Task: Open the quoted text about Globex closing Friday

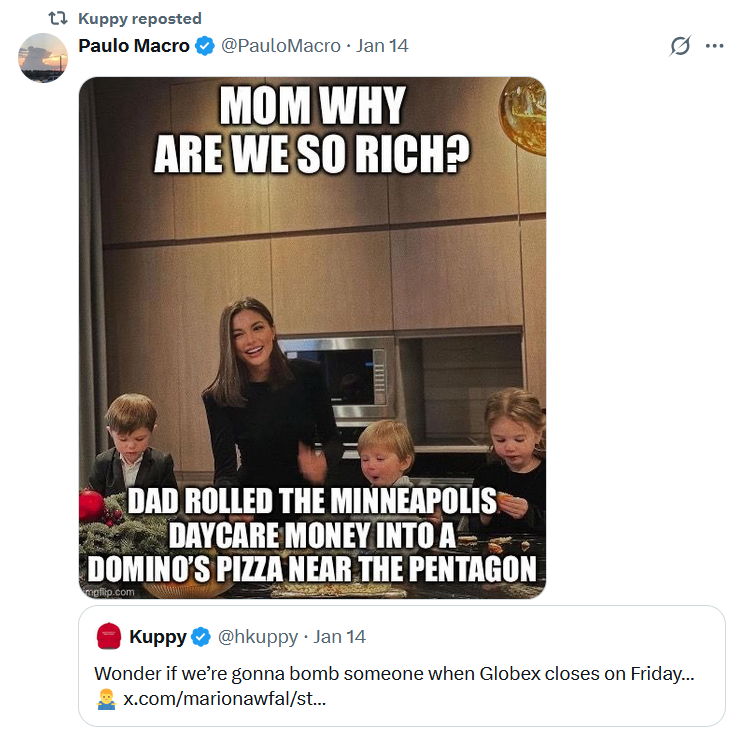Action: tap(394, 673)
